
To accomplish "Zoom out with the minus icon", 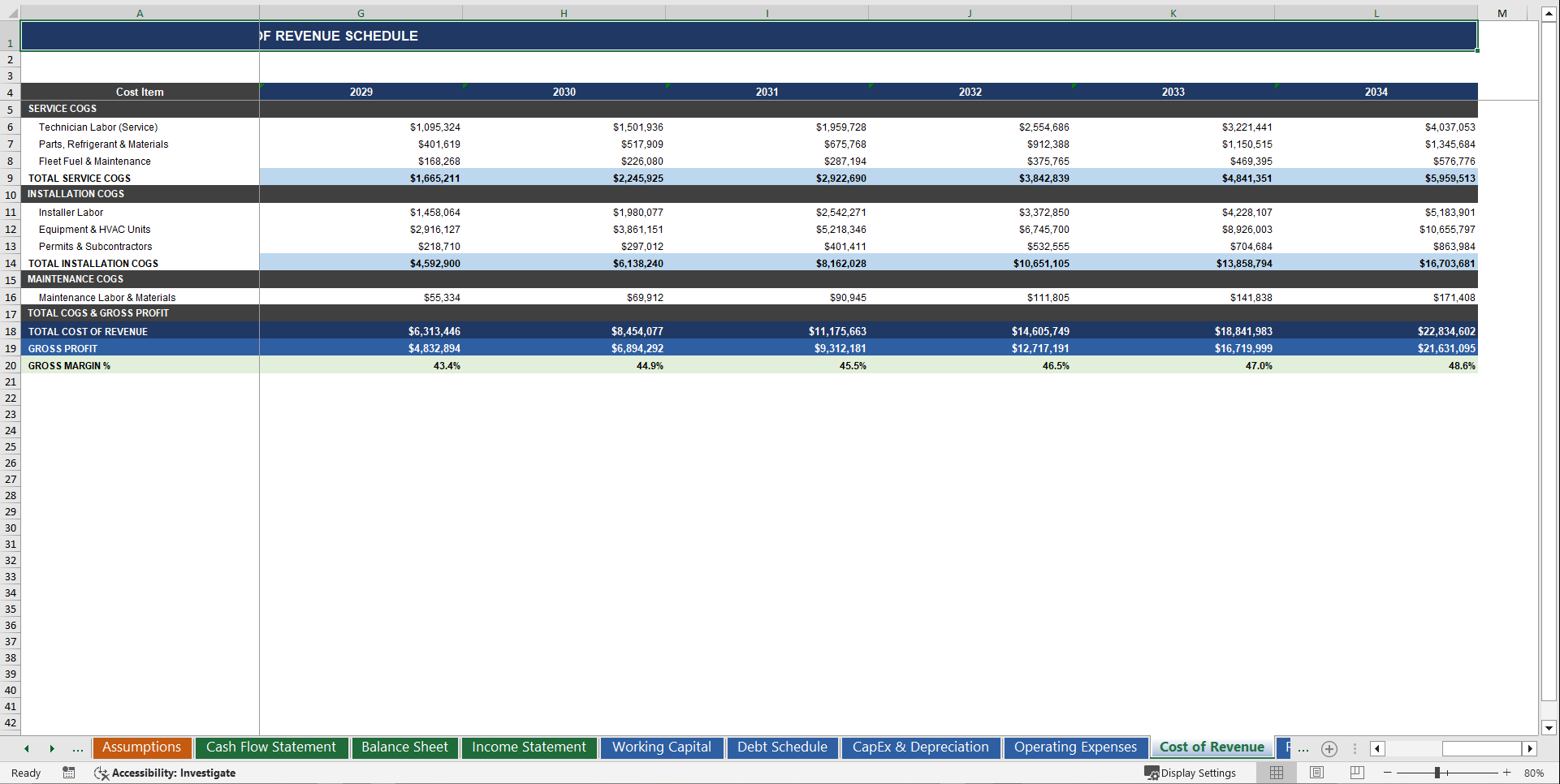I will click(1388, 773).
